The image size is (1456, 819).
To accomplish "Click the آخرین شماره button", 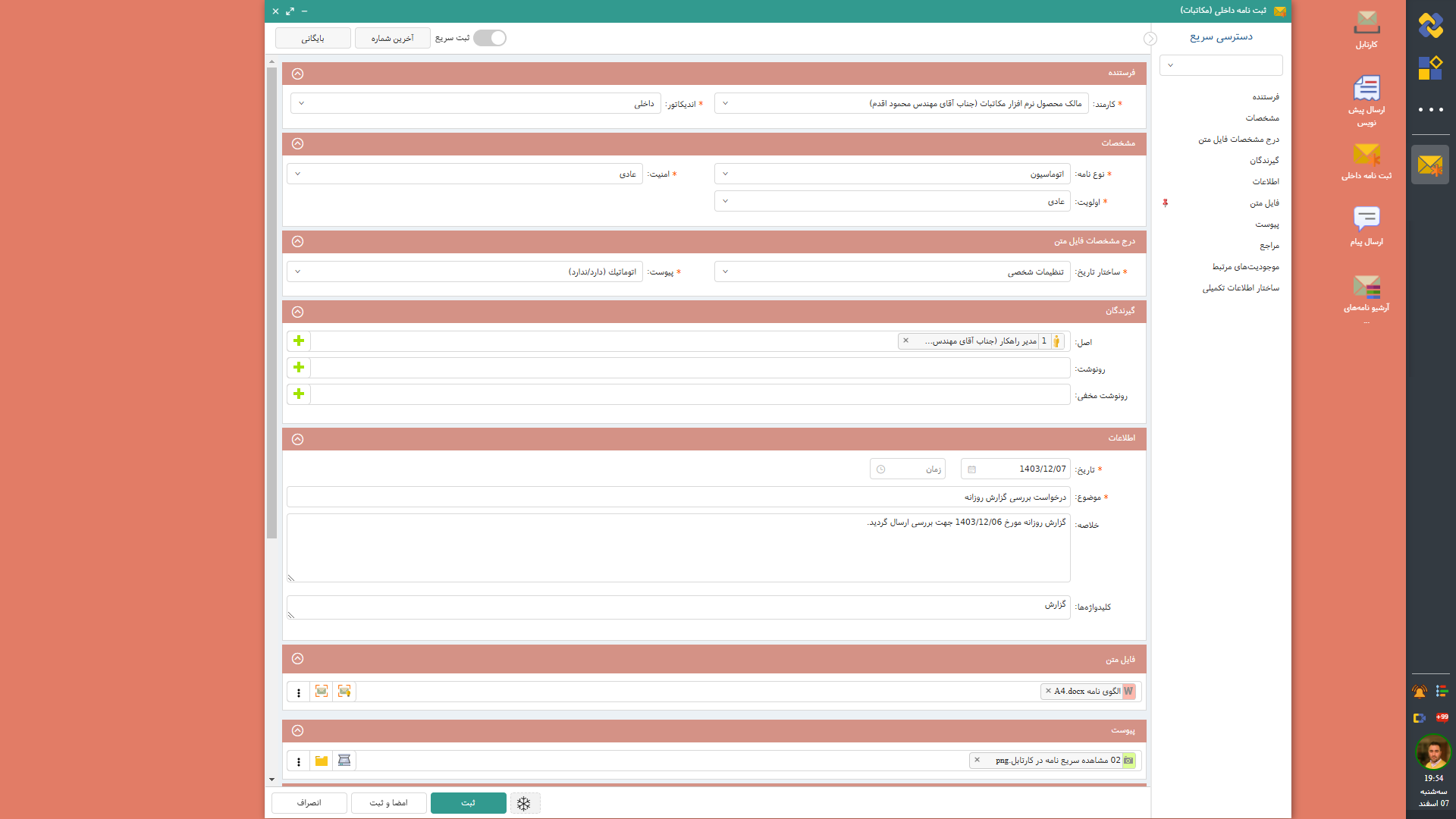I will (x=392, y=38).
